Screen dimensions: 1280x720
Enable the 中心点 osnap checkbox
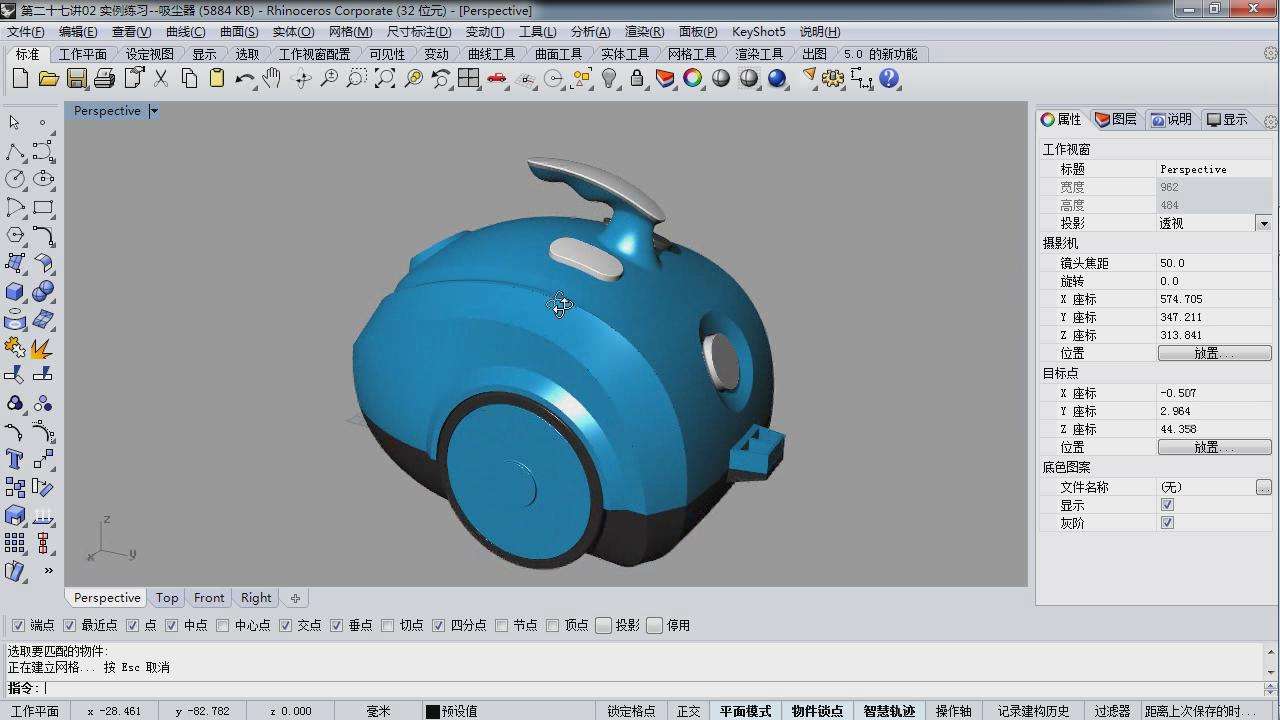tap(223, 625)
